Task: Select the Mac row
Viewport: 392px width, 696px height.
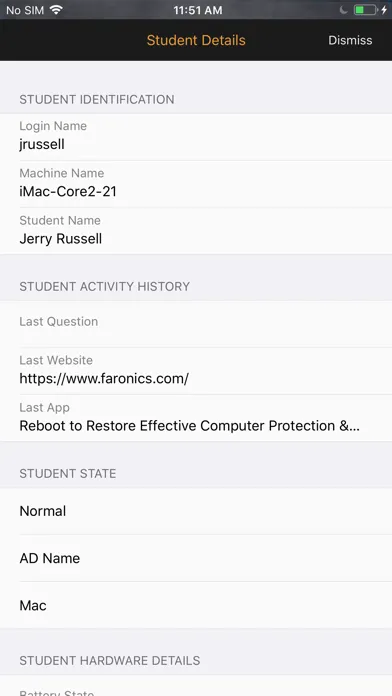Action: 196,605
